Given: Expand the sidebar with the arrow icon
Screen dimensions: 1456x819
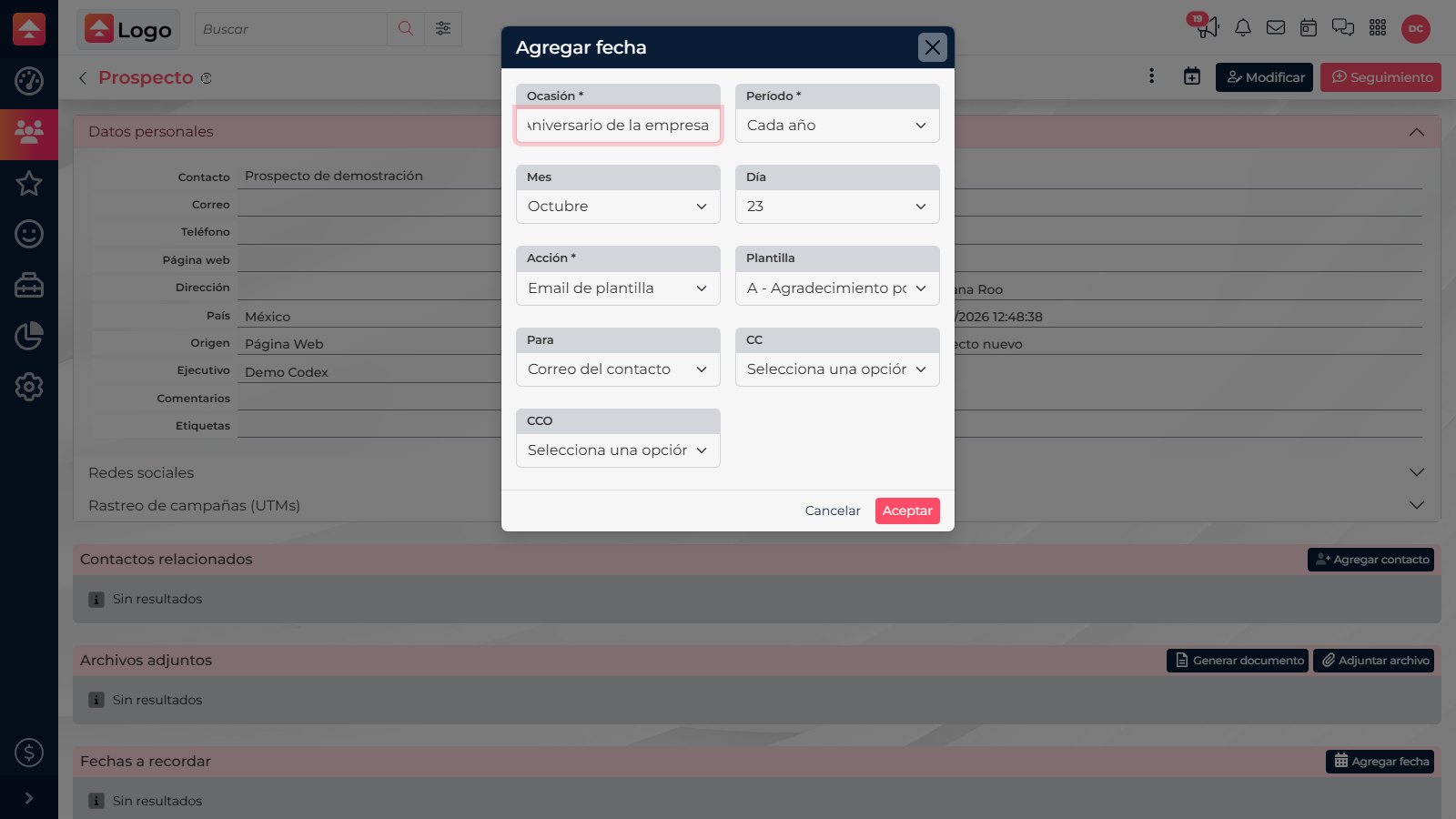Looking at the screenshot, I should tap(29, 798).
